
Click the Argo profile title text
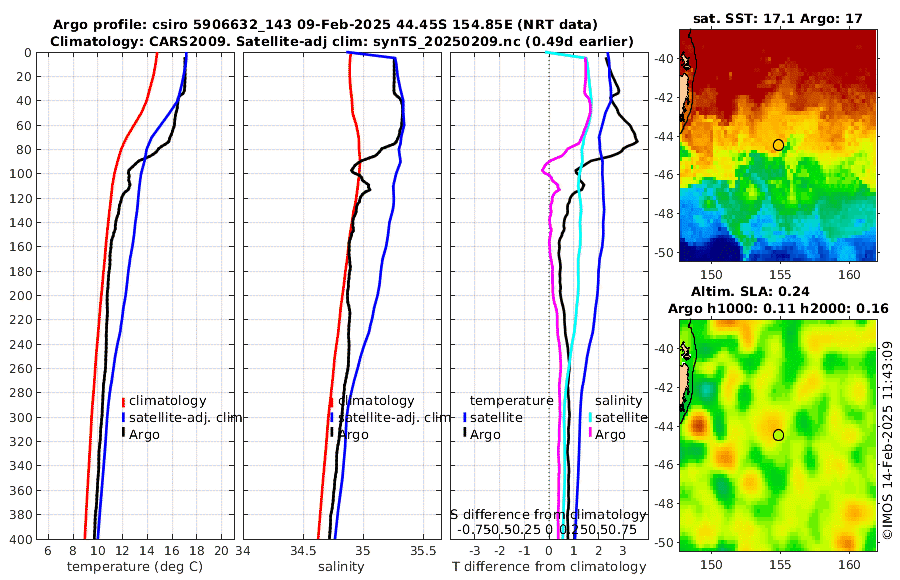pos(325,25)
